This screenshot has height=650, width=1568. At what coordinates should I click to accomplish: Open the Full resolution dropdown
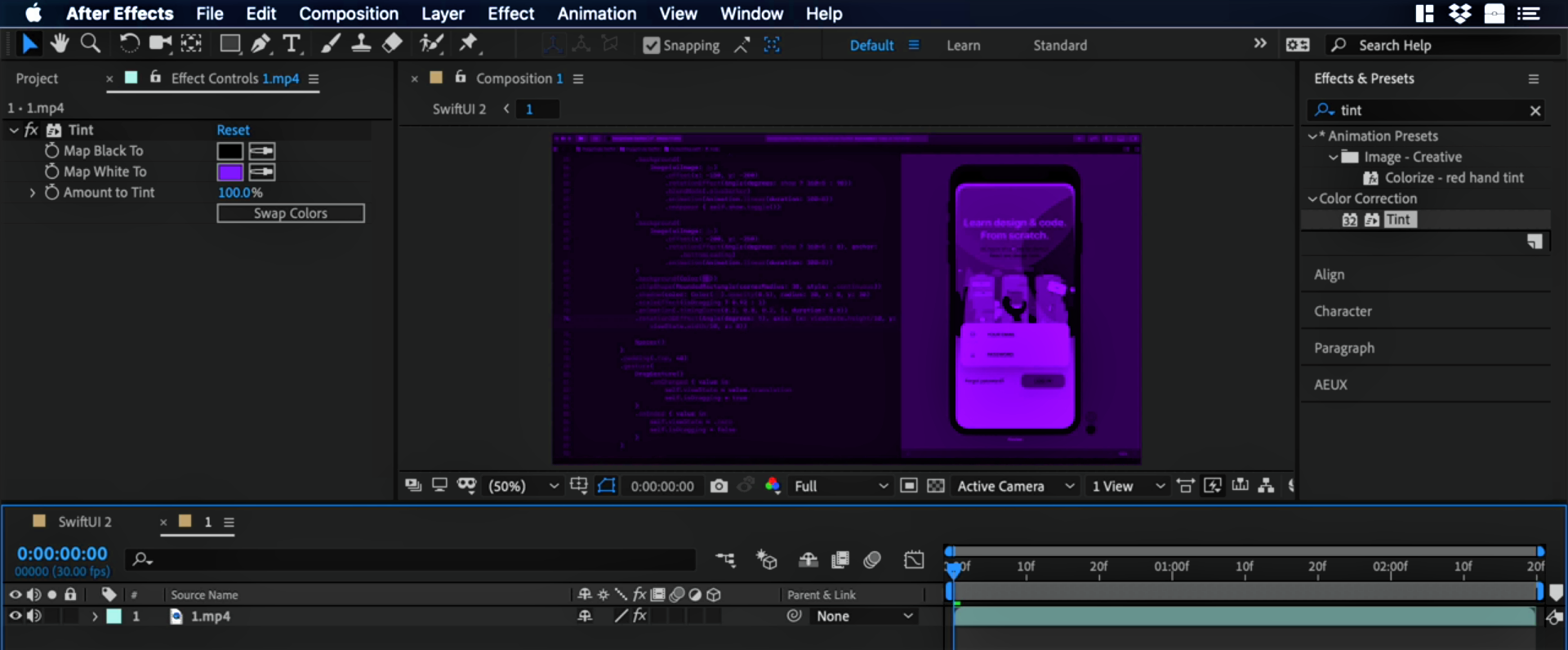point(840,486)
